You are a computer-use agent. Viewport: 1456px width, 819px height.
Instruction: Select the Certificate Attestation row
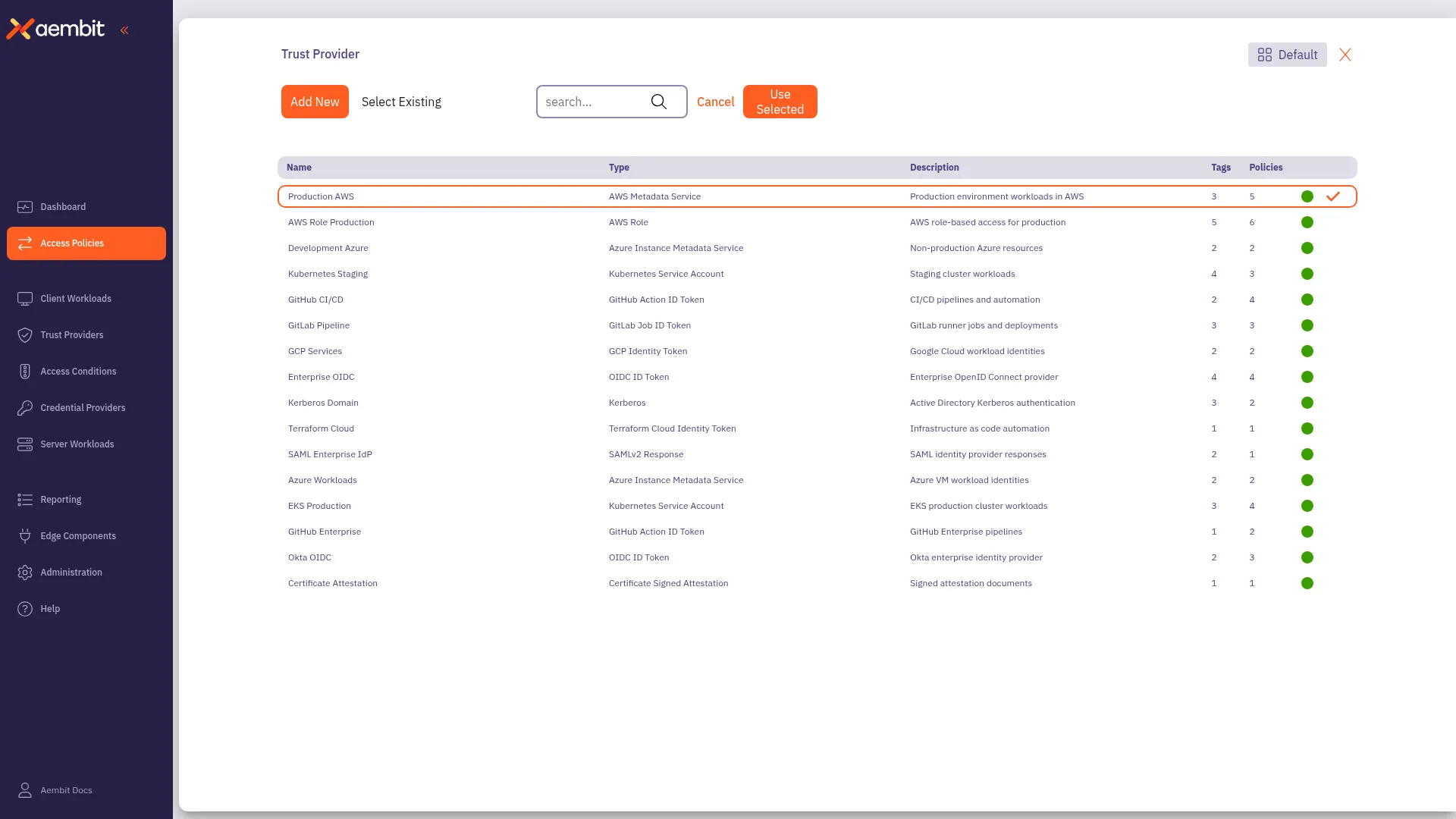pyautogui.click(x=817, y=583)
